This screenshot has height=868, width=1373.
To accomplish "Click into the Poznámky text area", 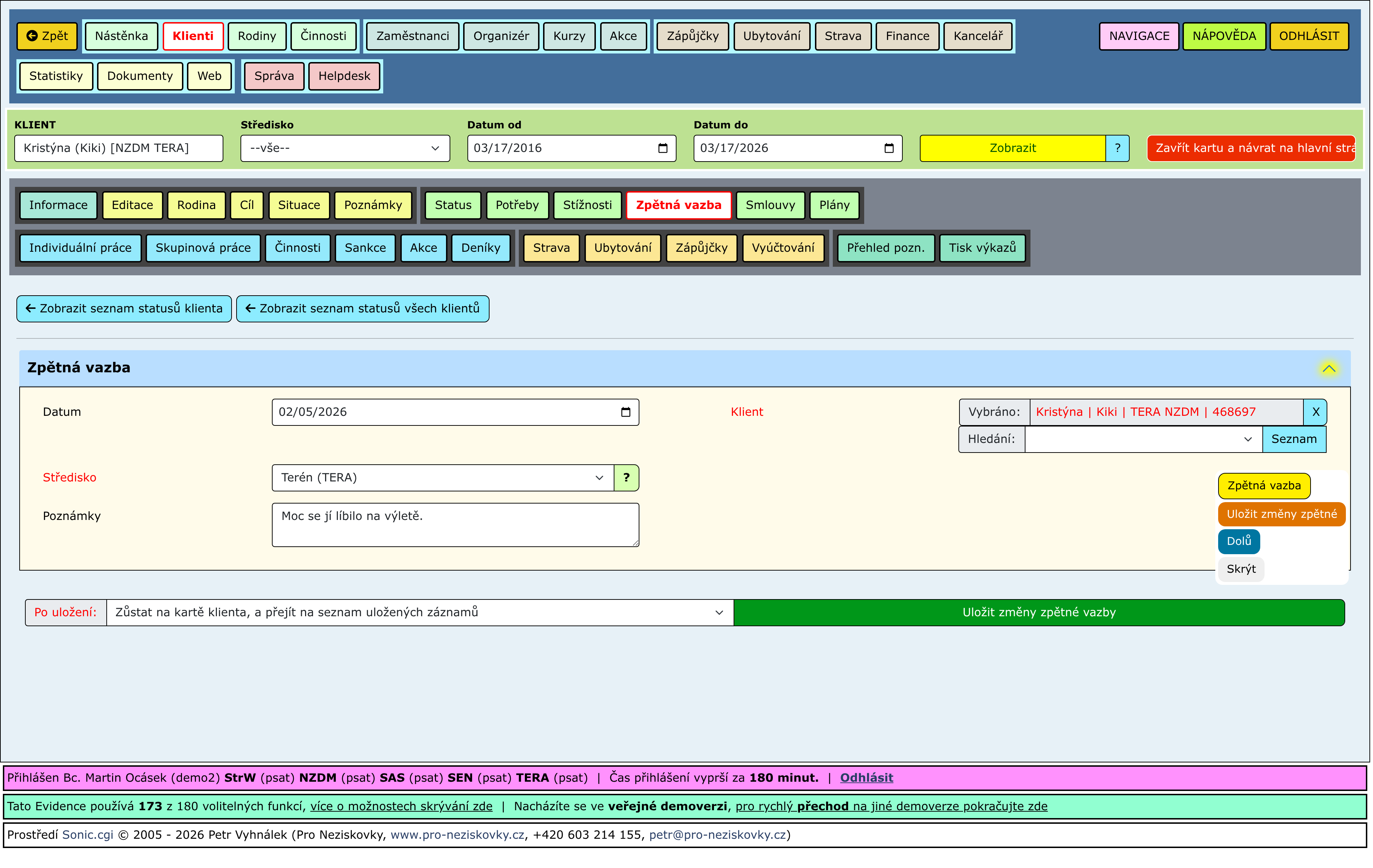I will [455, 525].
